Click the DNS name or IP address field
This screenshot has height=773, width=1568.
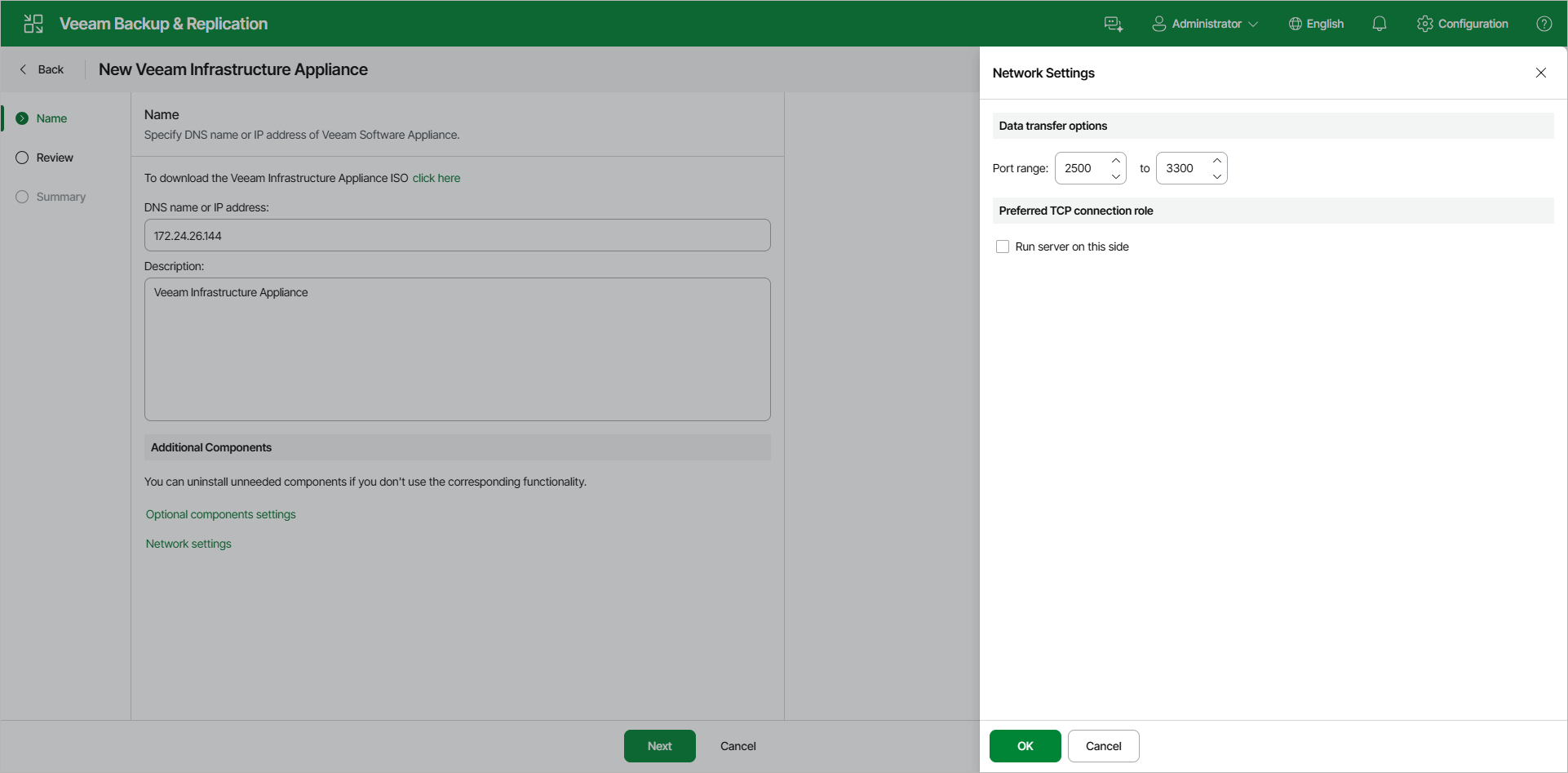click(457, 235)
